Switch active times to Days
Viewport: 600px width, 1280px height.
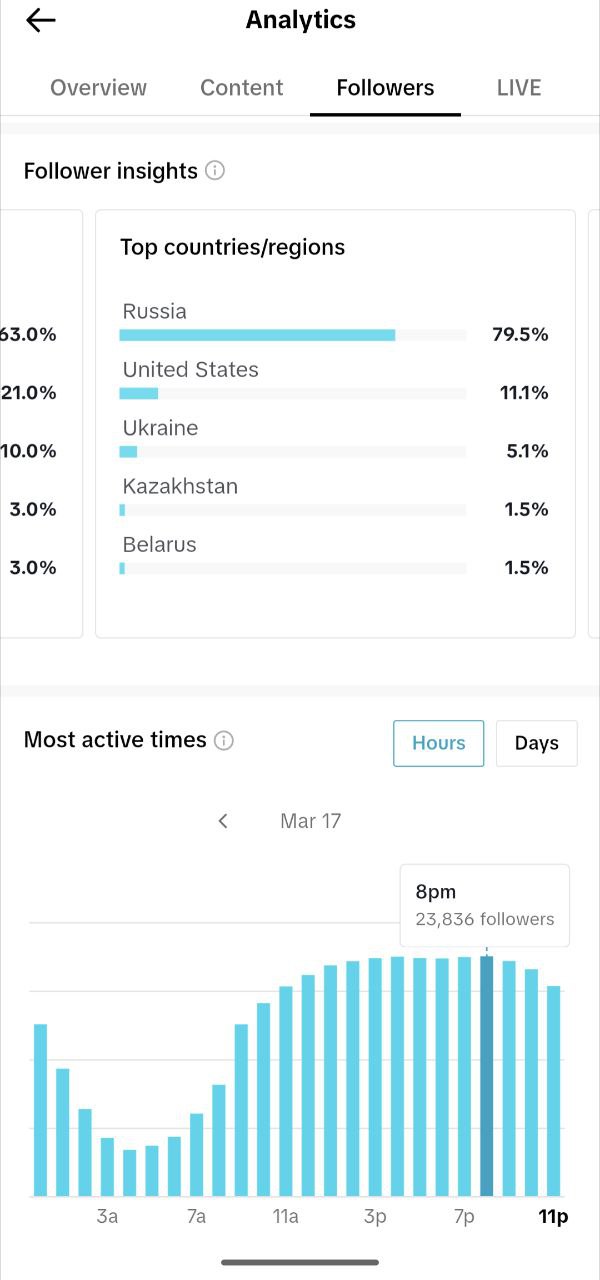click(x=537, y=743)
